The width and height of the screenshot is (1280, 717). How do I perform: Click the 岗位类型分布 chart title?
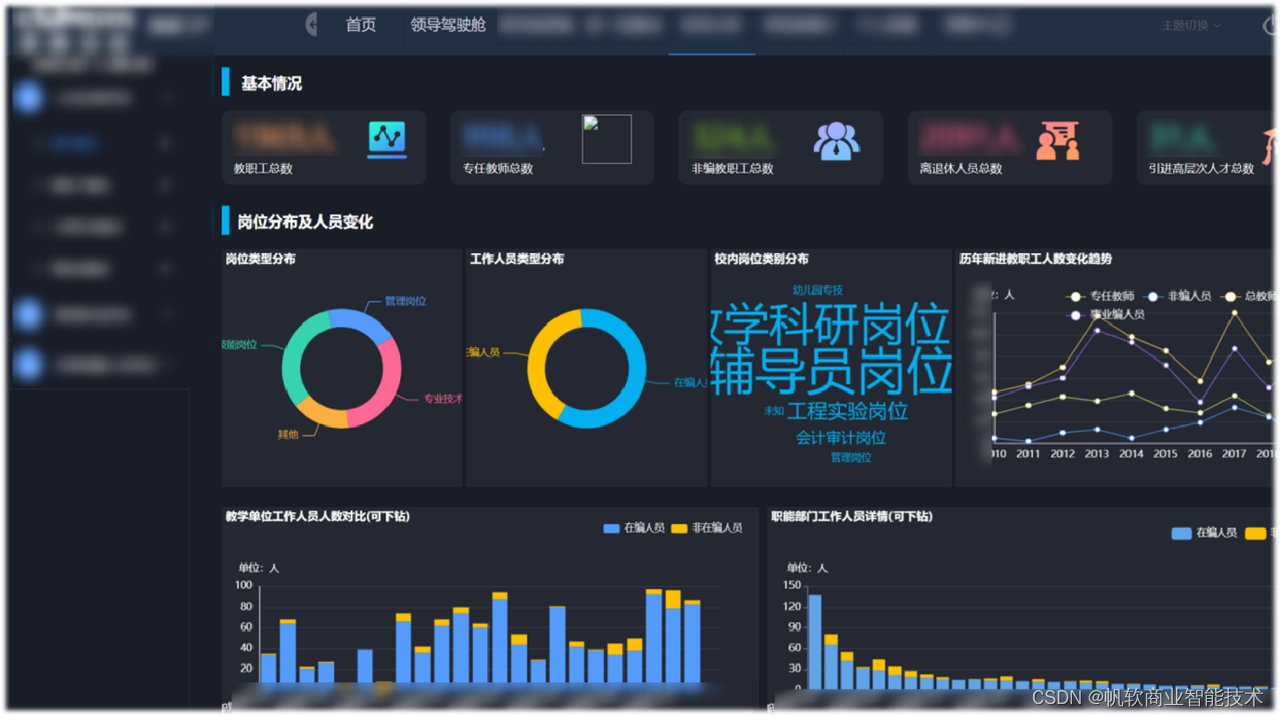(x=260, y=259)
